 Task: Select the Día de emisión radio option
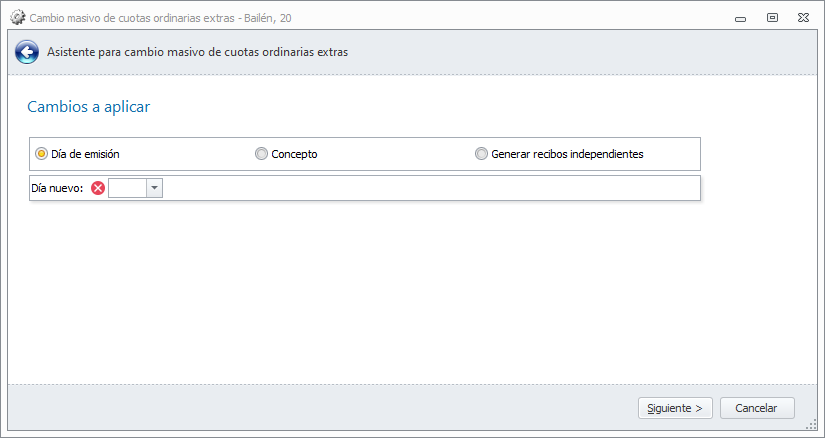pos(41,154)
